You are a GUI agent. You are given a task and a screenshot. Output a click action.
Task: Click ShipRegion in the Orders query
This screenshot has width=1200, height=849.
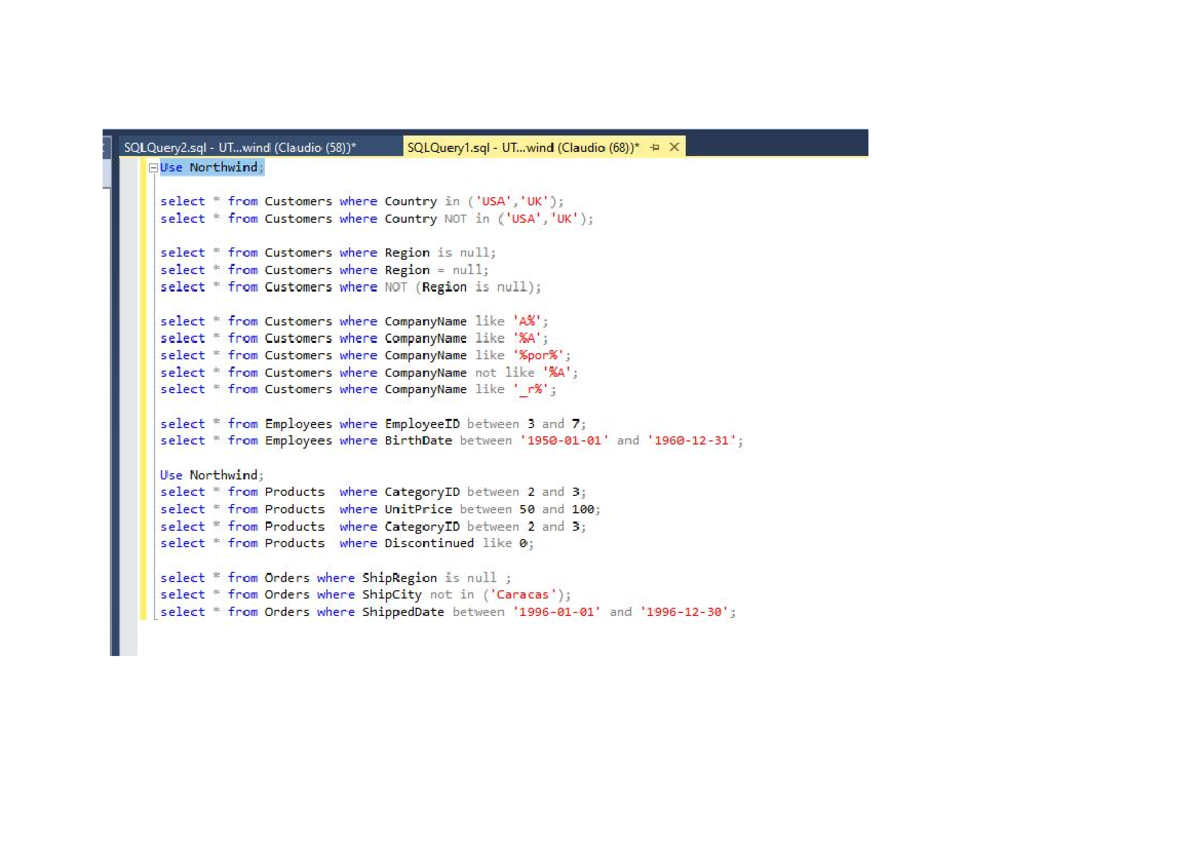point(399,578)
